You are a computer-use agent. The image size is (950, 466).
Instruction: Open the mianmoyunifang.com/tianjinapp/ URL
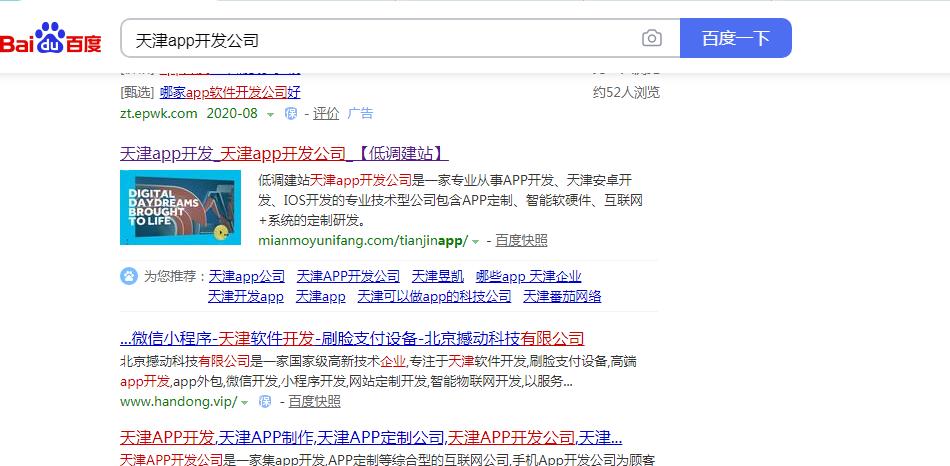364,241
